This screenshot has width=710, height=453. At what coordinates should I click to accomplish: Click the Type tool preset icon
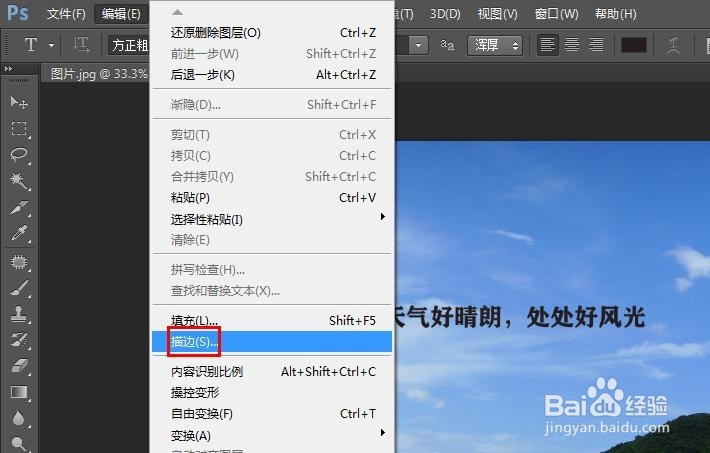pyautogui.click(x=31, y=45)
